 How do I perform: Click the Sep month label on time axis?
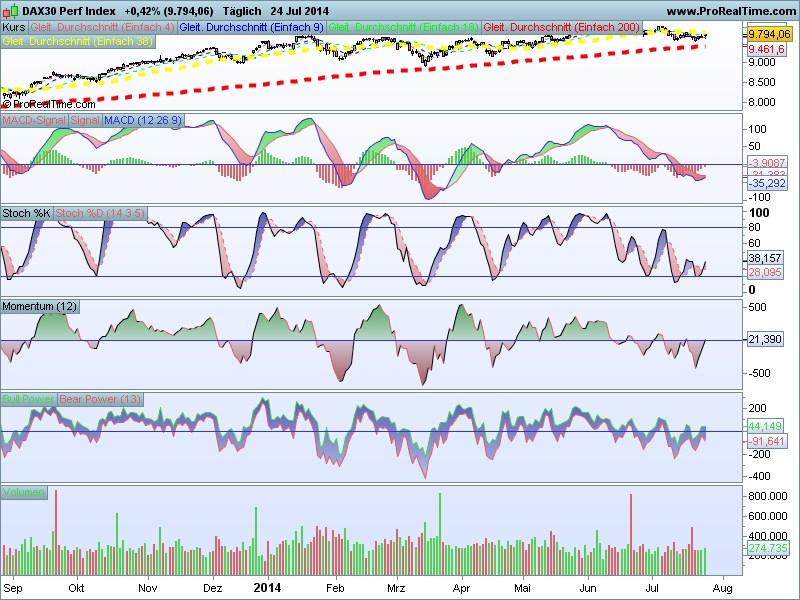13,588
